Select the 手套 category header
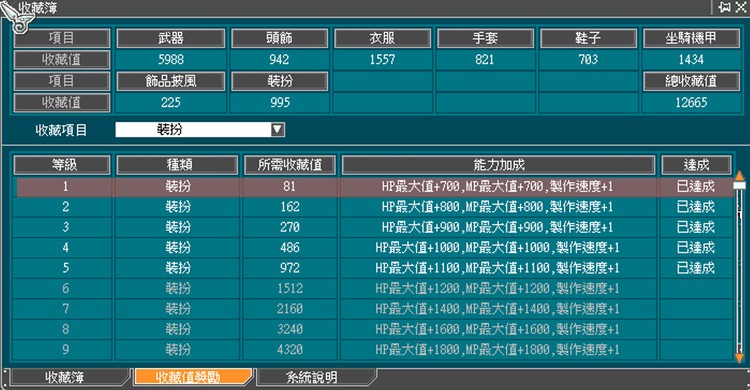 tap(485, 38)
